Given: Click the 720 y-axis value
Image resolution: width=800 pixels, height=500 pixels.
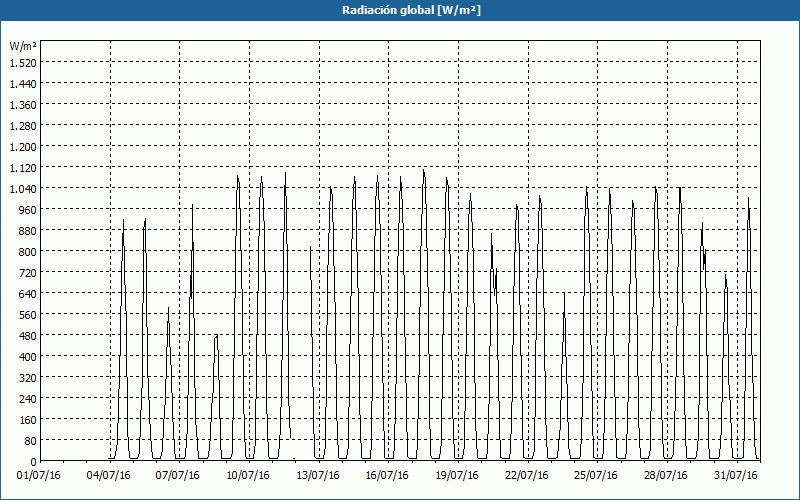Looking at the screenshot, I should (x=28, y=272).
